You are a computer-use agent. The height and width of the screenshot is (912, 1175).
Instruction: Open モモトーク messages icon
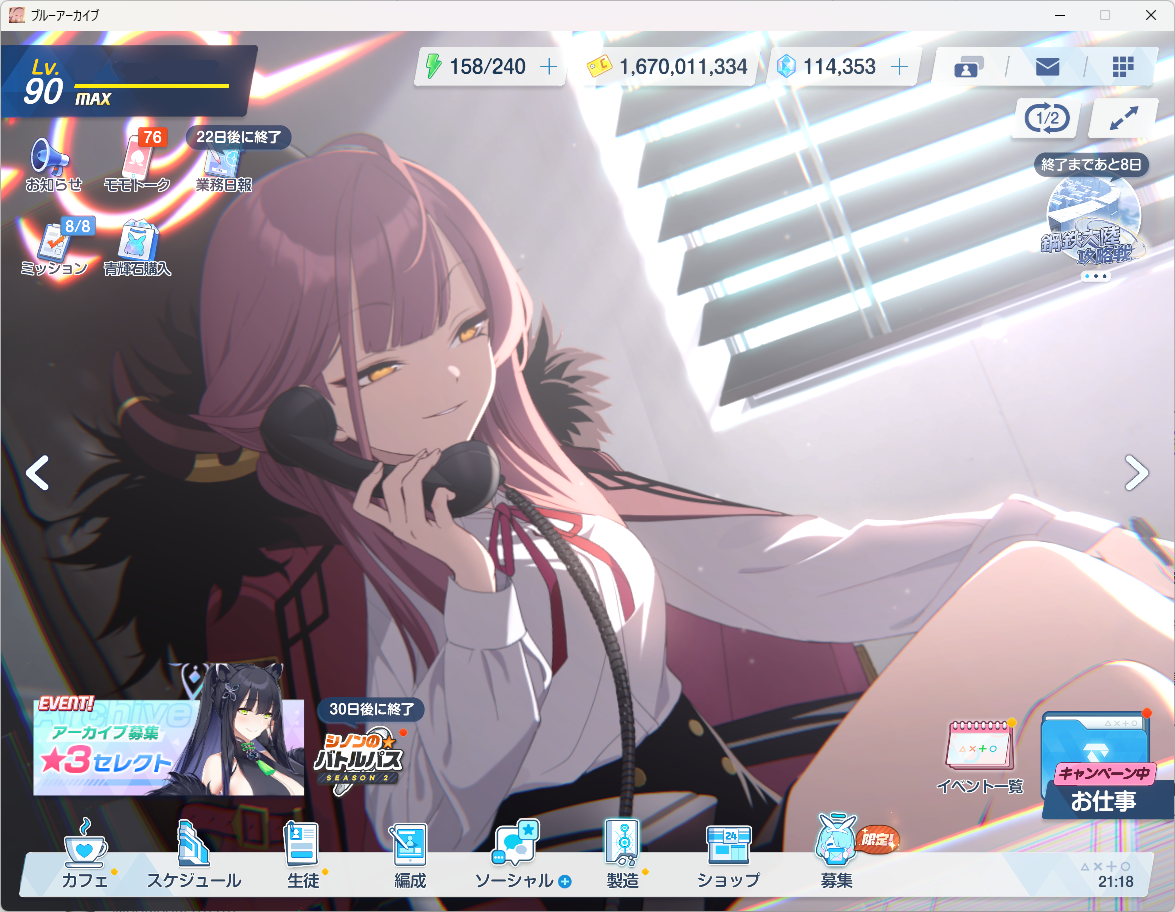137,162
